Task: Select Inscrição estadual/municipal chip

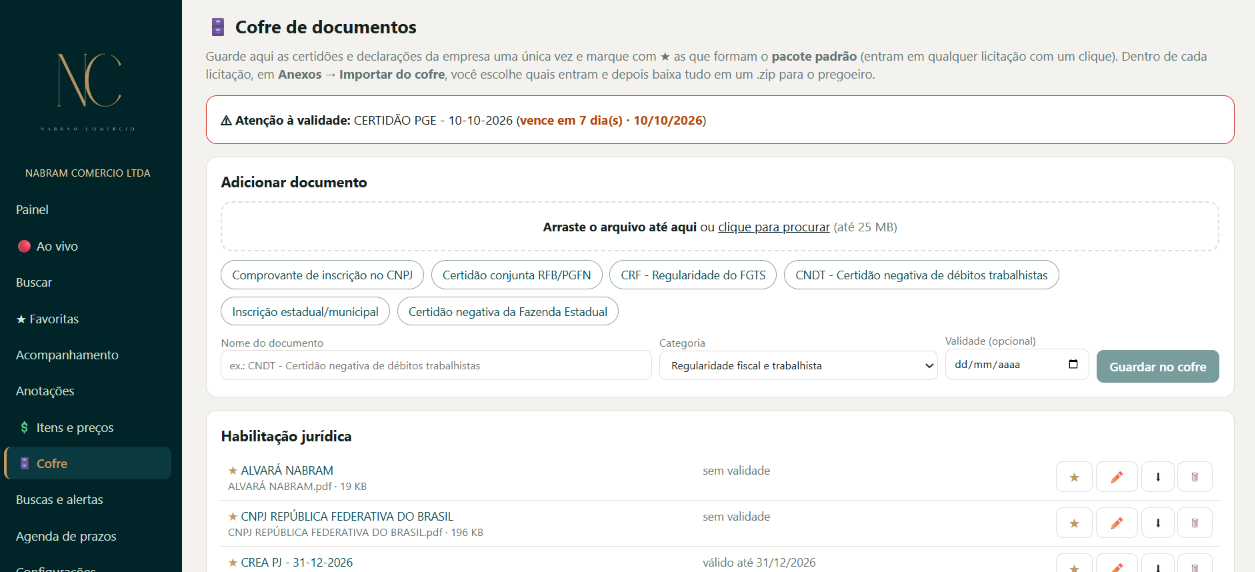Action: [305, 311]
